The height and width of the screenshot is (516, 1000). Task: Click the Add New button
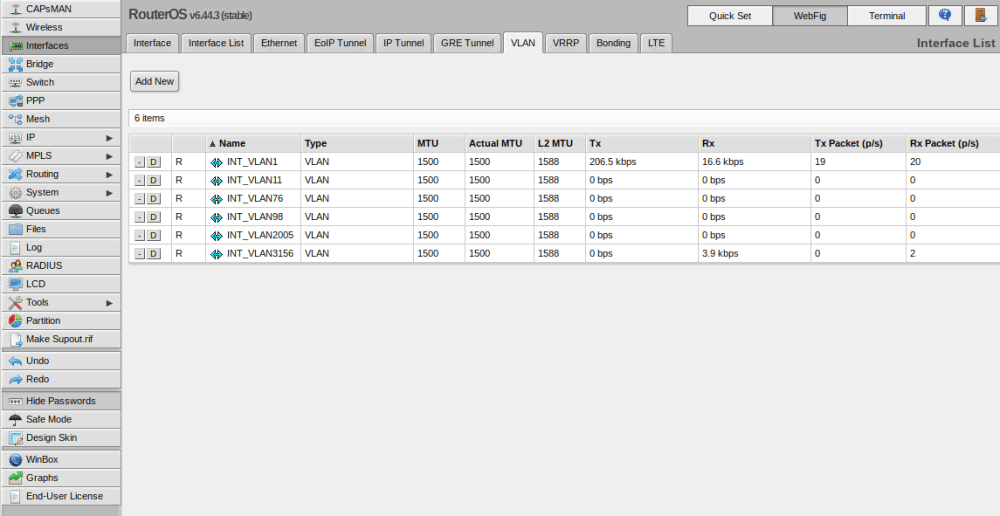click(154, 82)
